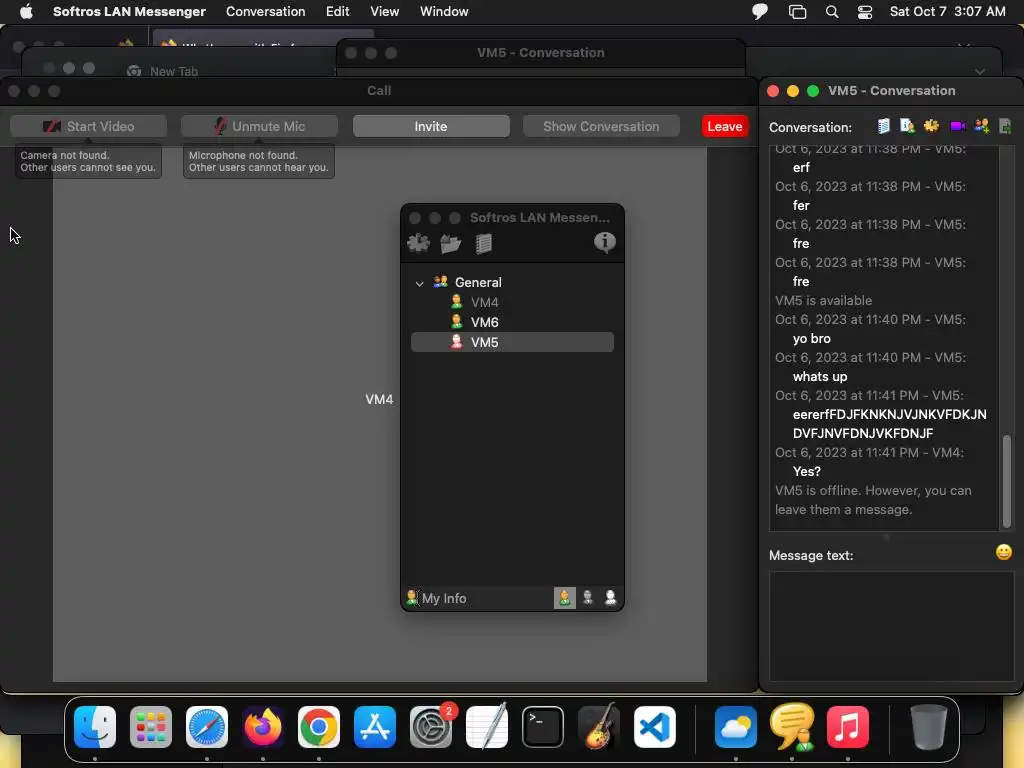Open the weather cloud app in dock
This screenshot has width=1024, height=768.
pyautogui.click(x=736, y=727)
